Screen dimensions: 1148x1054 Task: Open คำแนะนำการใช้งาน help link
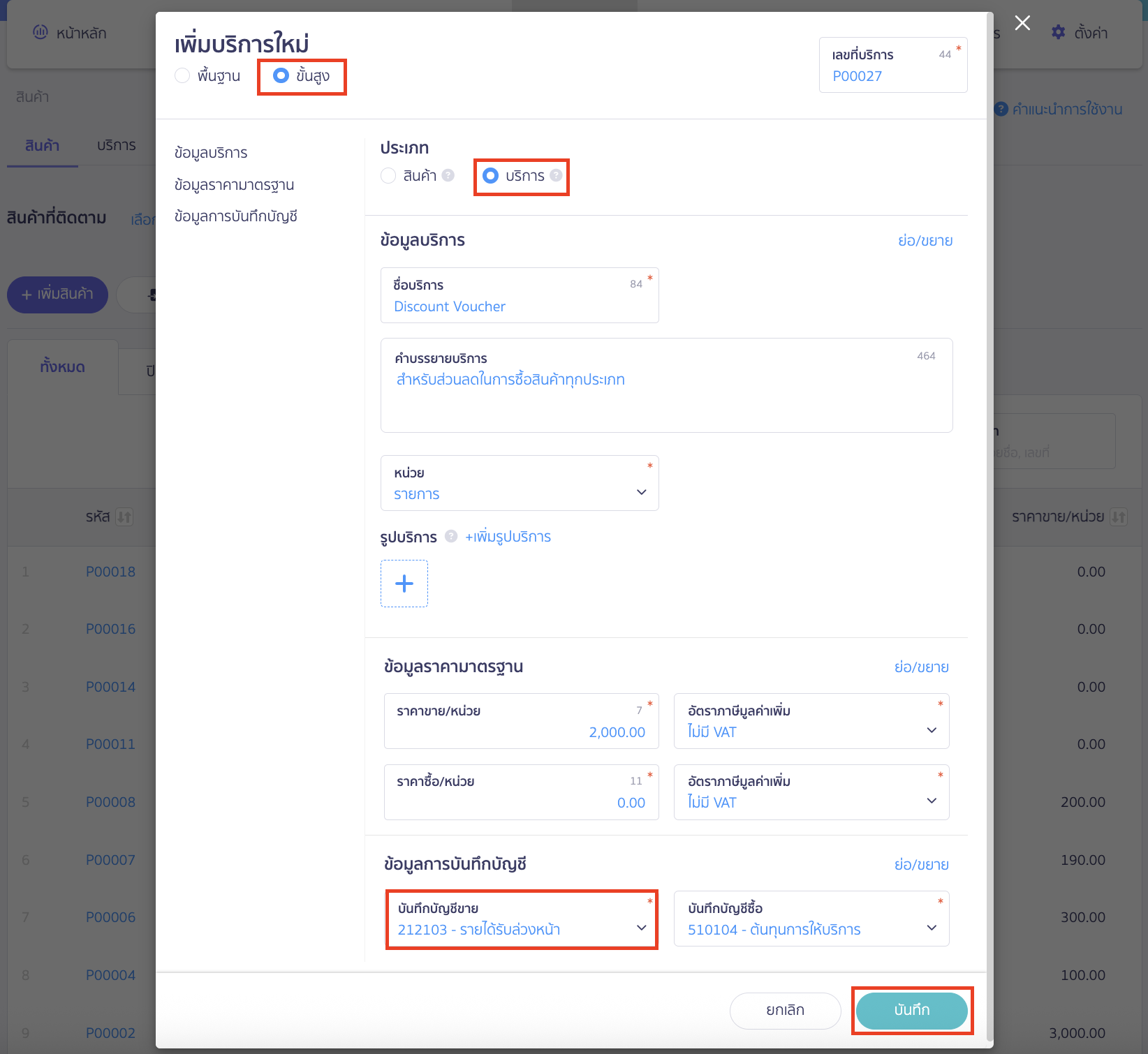pos(1061,109)
